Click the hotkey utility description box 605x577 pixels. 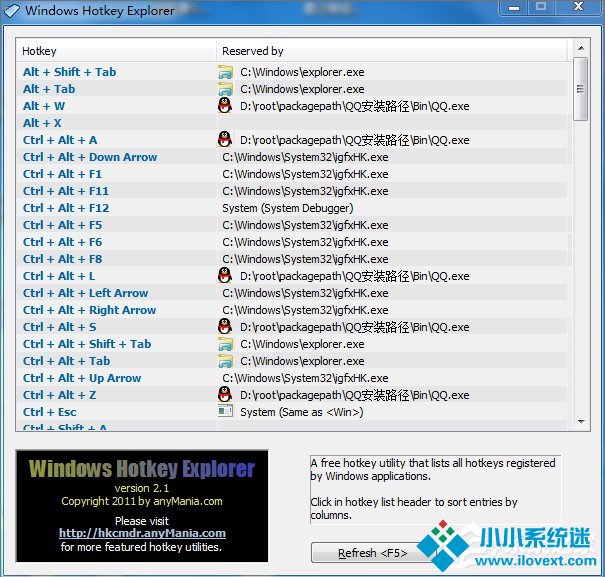click(435, 489)
